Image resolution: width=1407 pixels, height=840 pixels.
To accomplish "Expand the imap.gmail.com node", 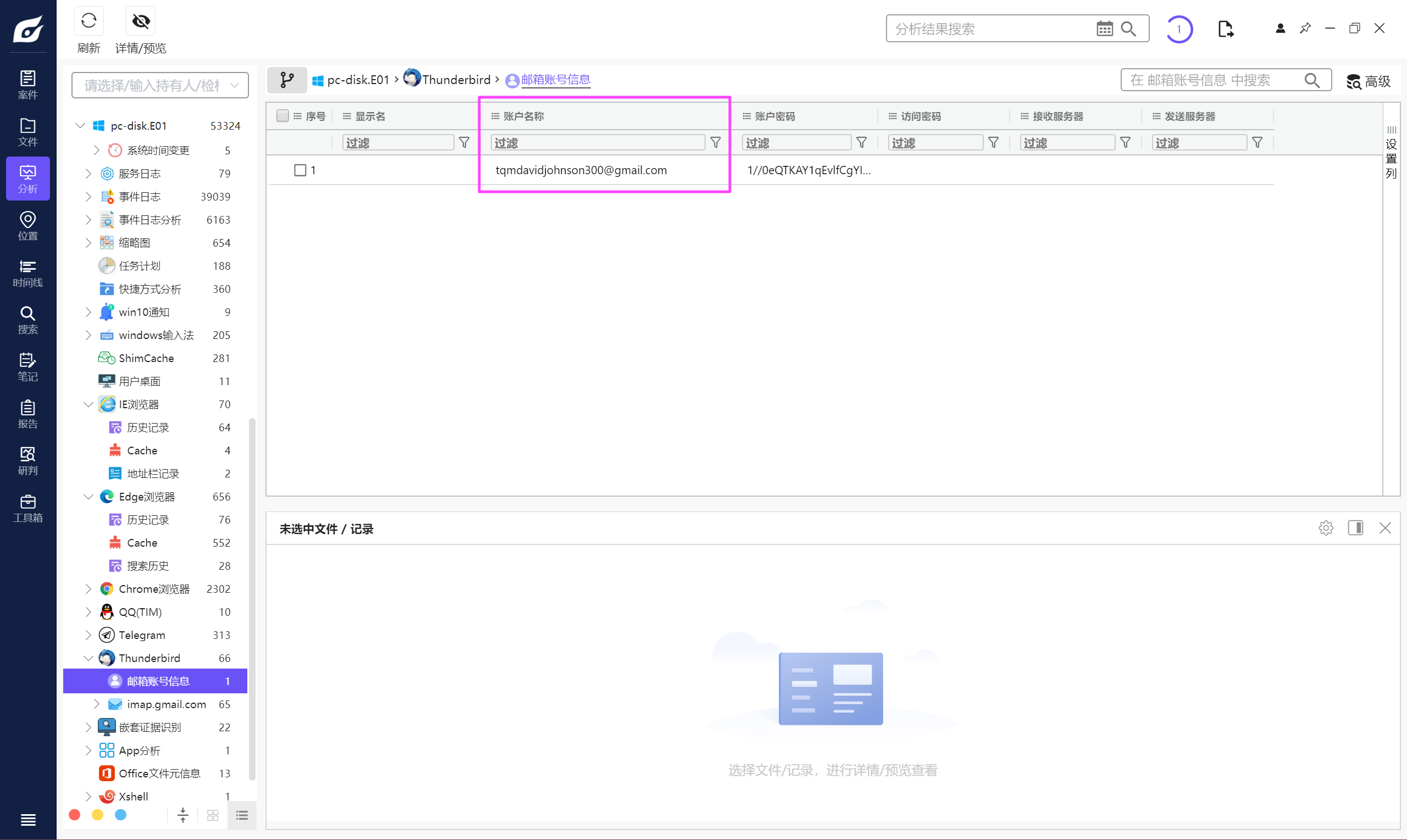I will click(96, 704).
